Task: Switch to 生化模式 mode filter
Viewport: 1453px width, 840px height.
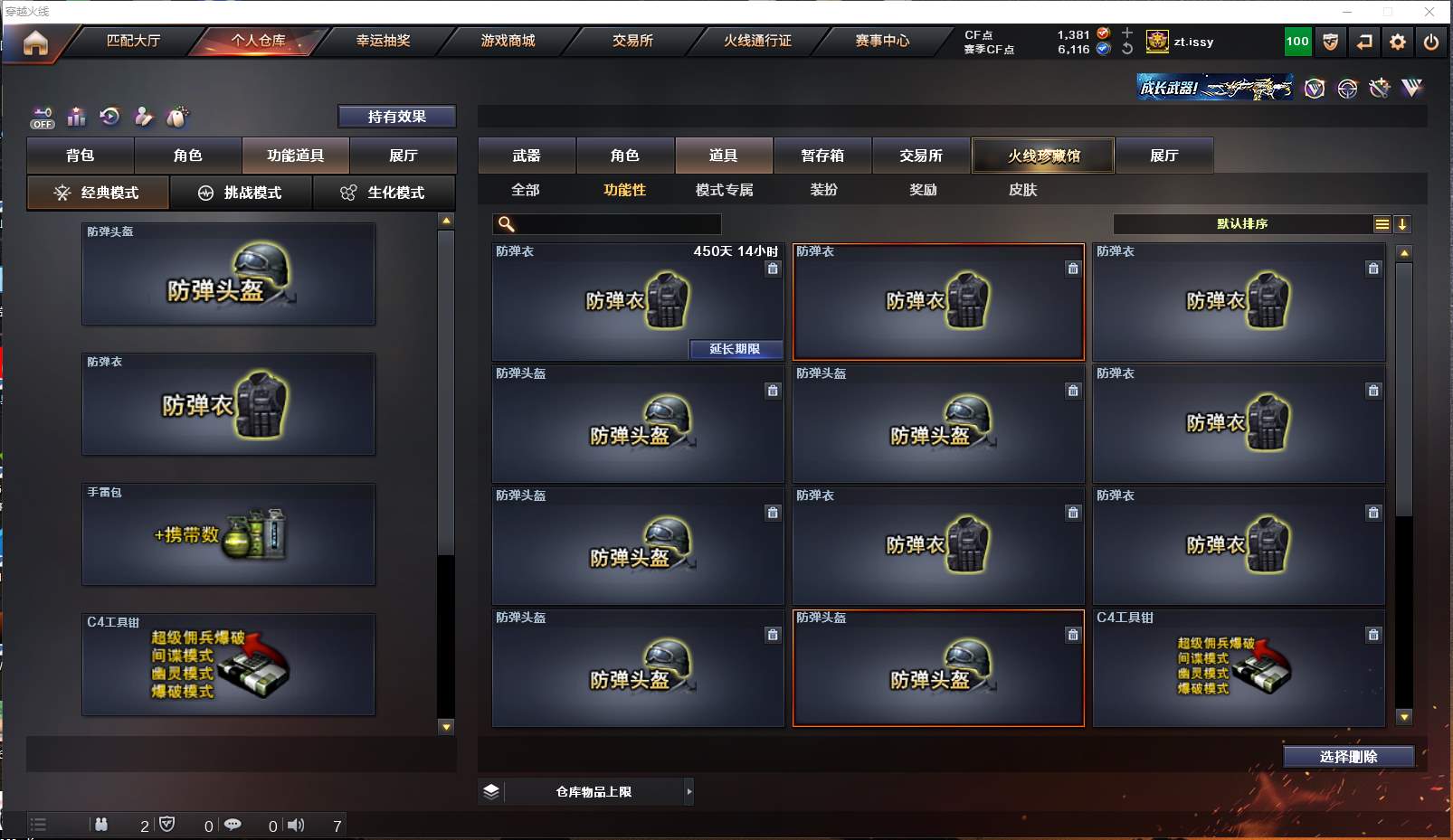Action: coord(384,193)
